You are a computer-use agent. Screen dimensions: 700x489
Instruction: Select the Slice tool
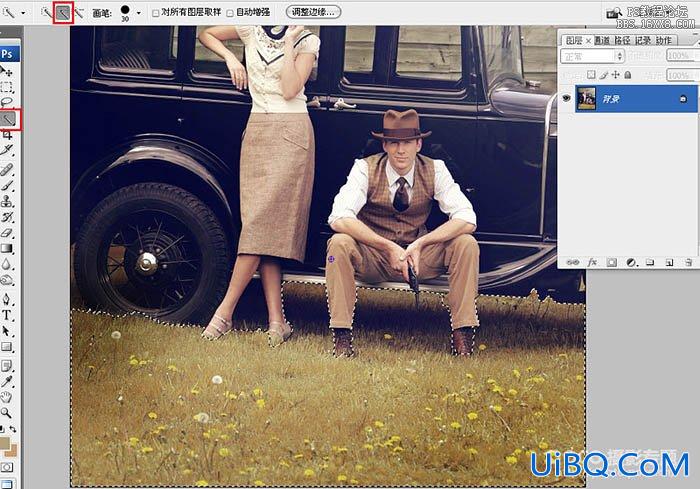pyautogui.click(x=7, y=150)
